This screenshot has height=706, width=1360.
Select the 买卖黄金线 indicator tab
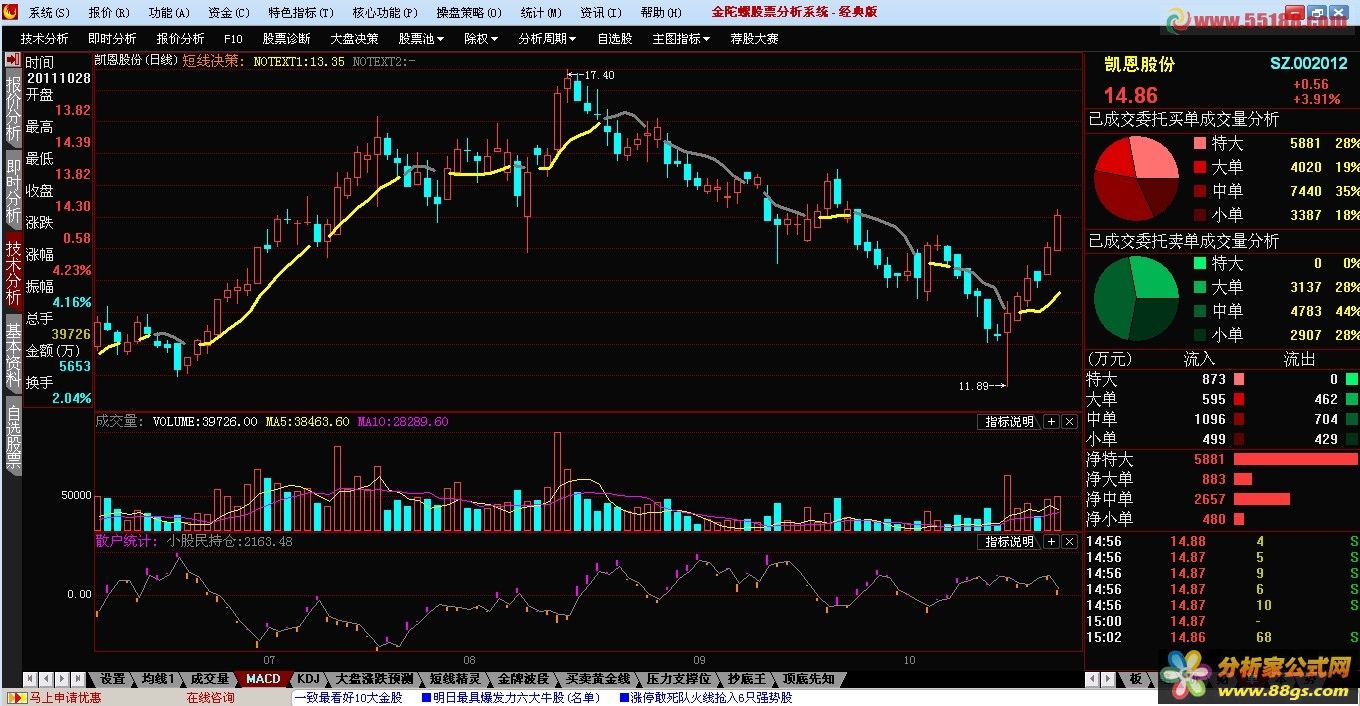coord(598,679)
